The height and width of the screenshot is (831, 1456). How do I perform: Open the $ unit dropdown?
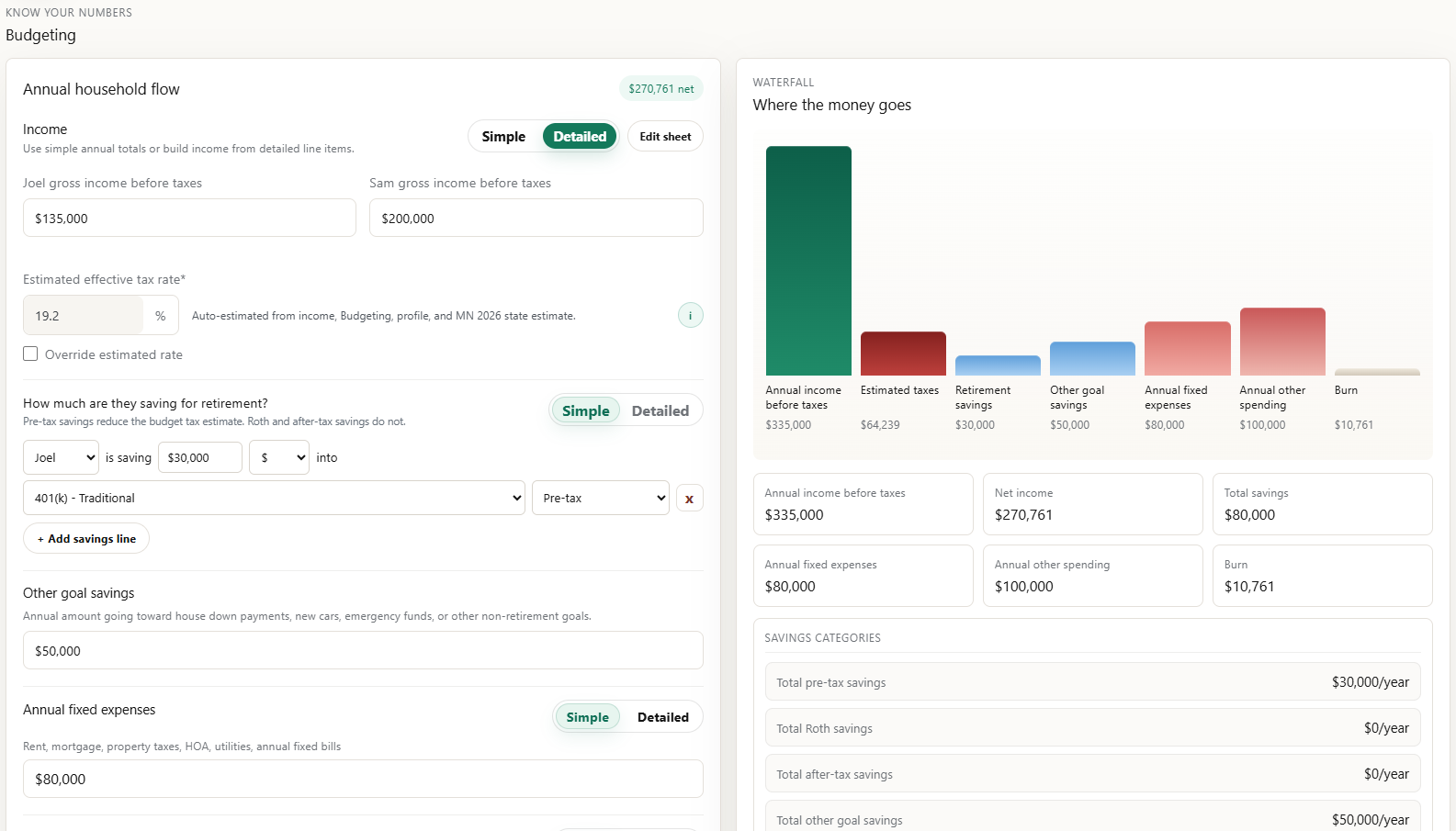point(279,457)
